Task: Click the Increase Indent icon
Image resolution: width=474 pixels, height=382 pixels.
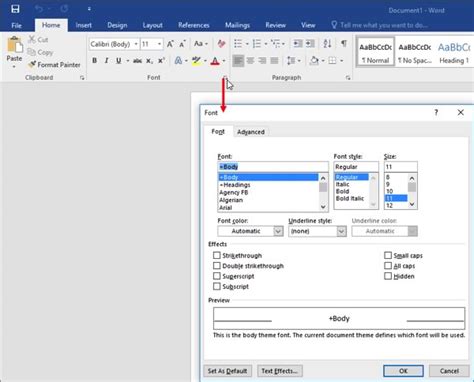Action: [310, 44]
